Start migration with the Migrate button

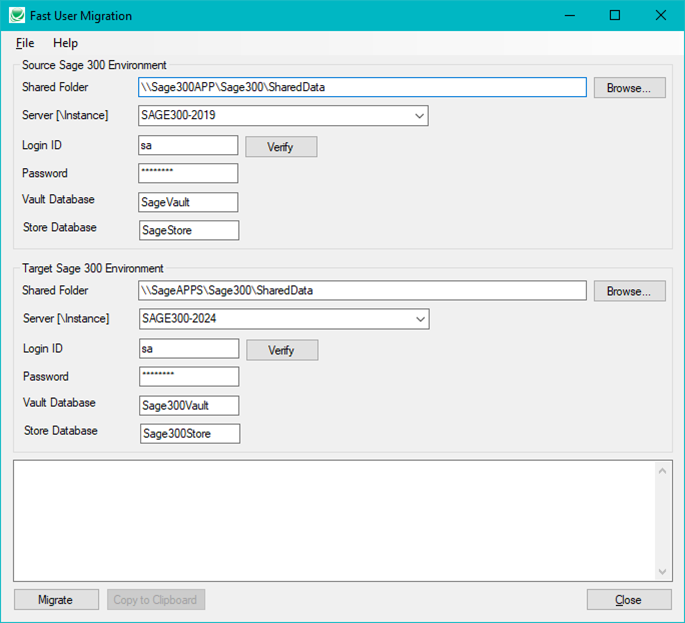pos(56,600)
